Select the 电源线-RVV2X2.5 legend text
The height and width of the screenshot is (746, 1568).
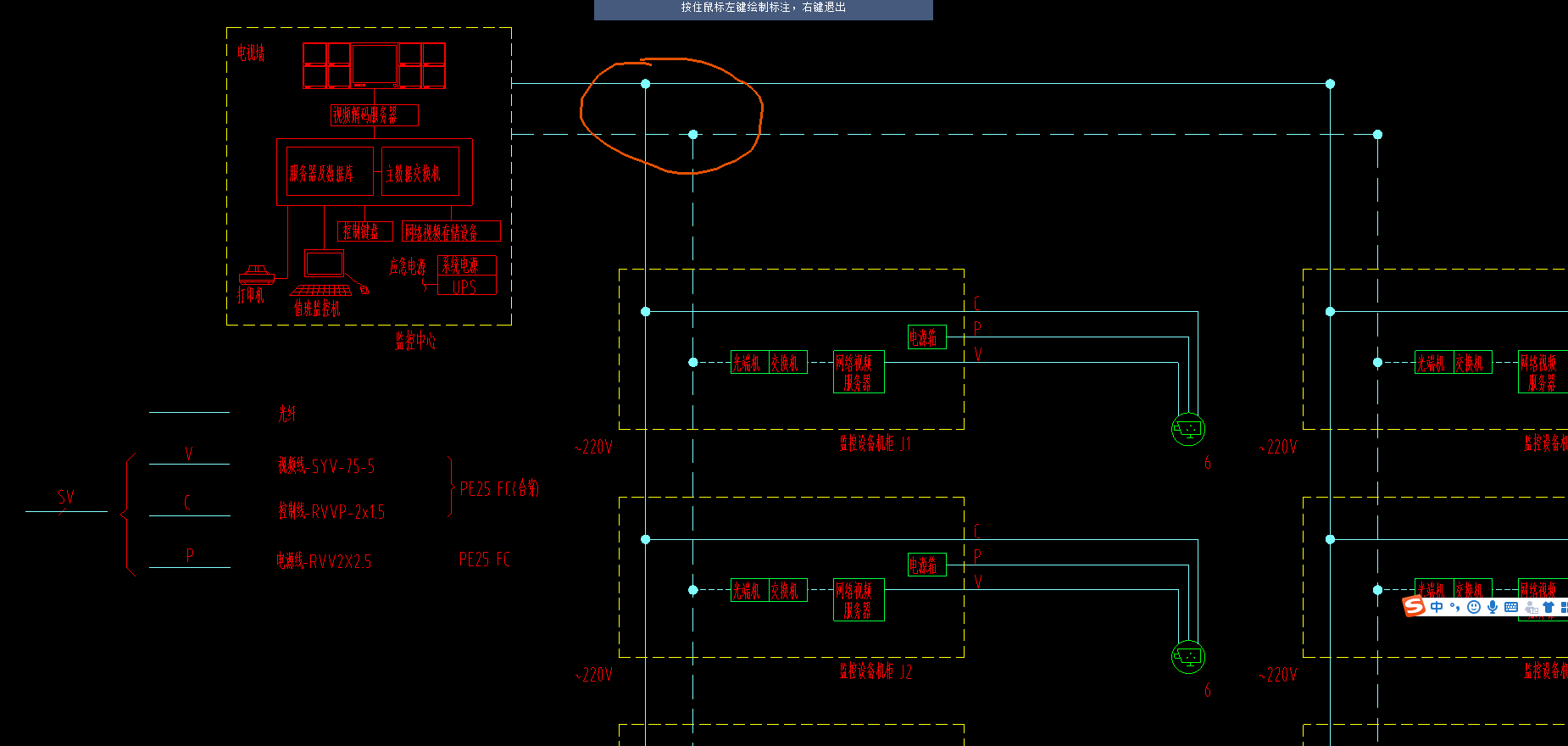(324, 560)
